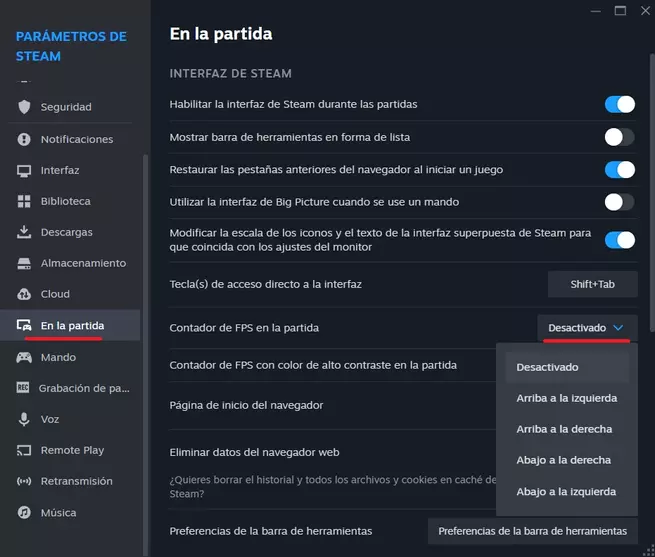Open the Biblioteca settings section
Viewport: 655px width, 557px height.
[70, 201]
